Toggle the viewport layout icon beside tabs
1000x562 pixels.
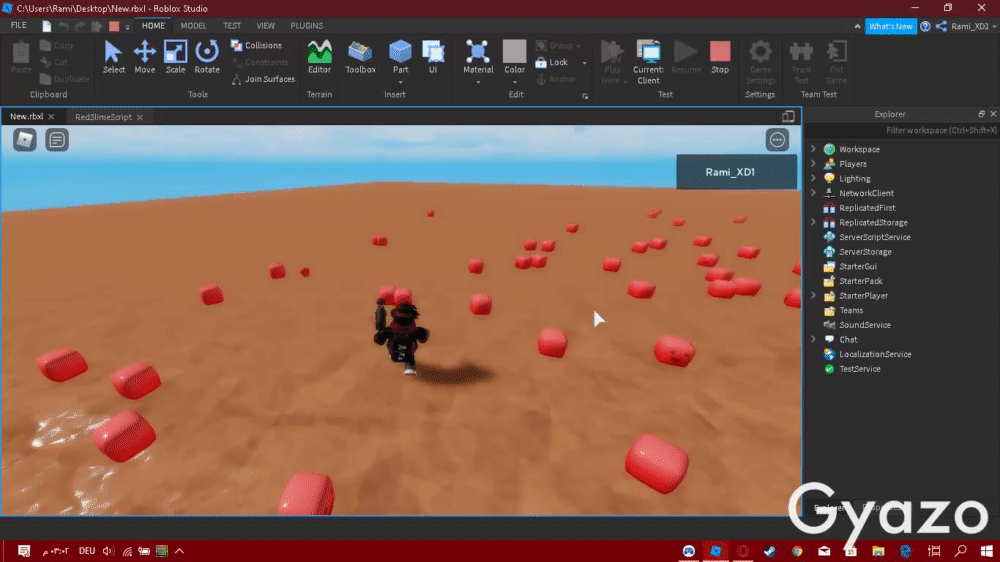coord(788,116)
